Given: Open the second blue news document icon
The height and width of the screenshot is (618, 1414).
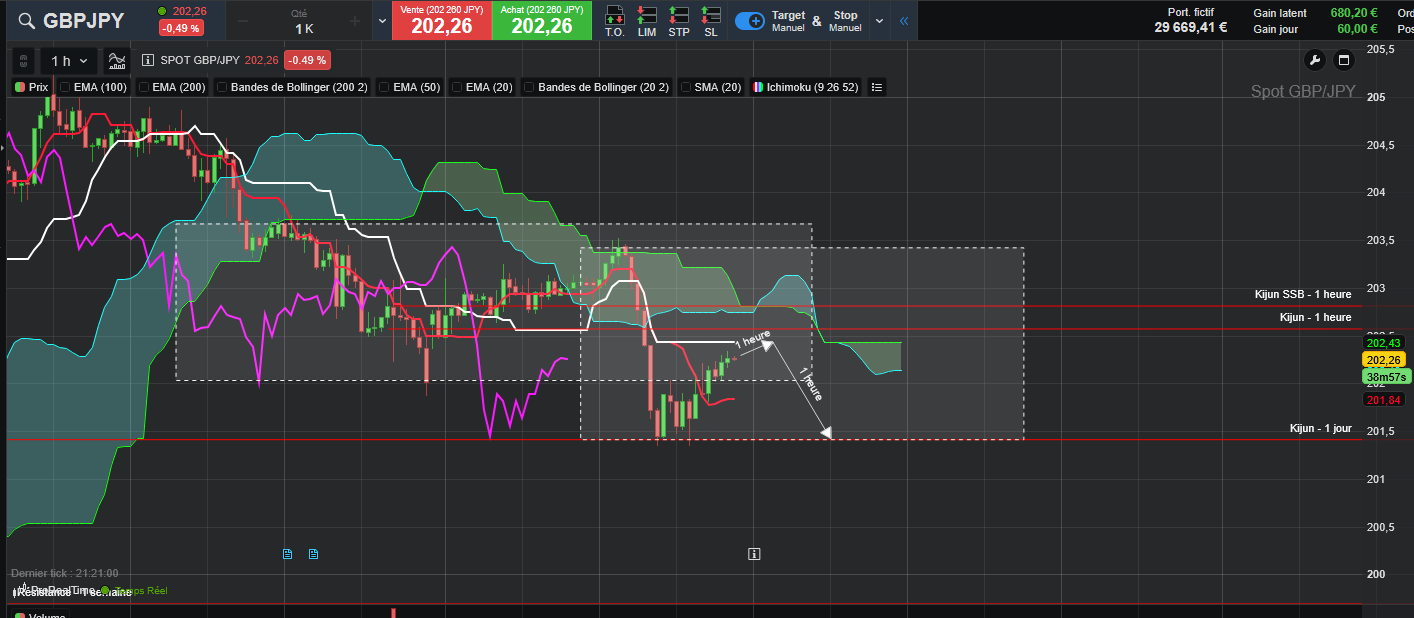Looking at the screenshot, I should [313, 553].
